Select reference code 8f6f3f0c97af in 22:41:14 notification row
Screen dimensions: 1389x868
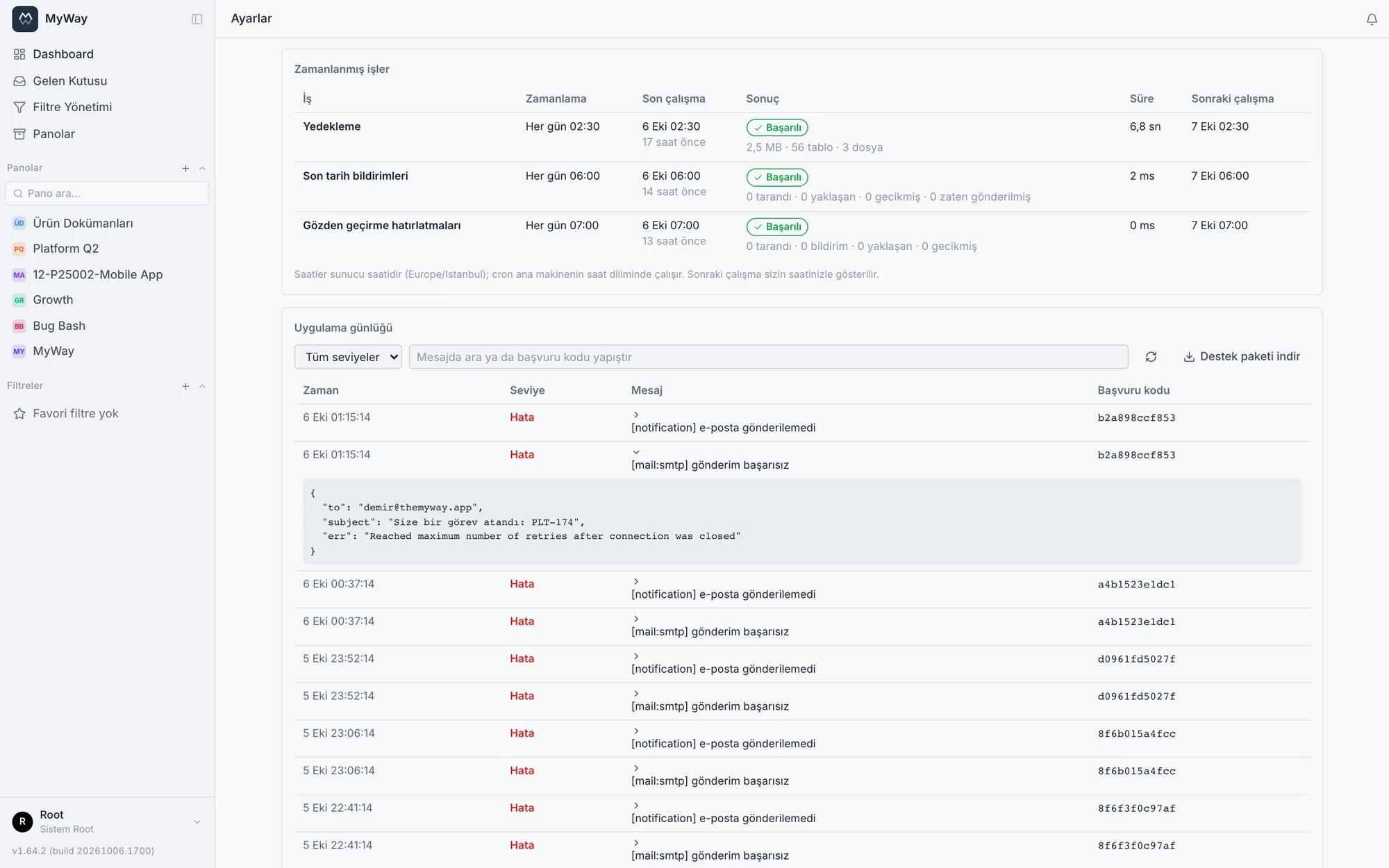(1136, 808)
